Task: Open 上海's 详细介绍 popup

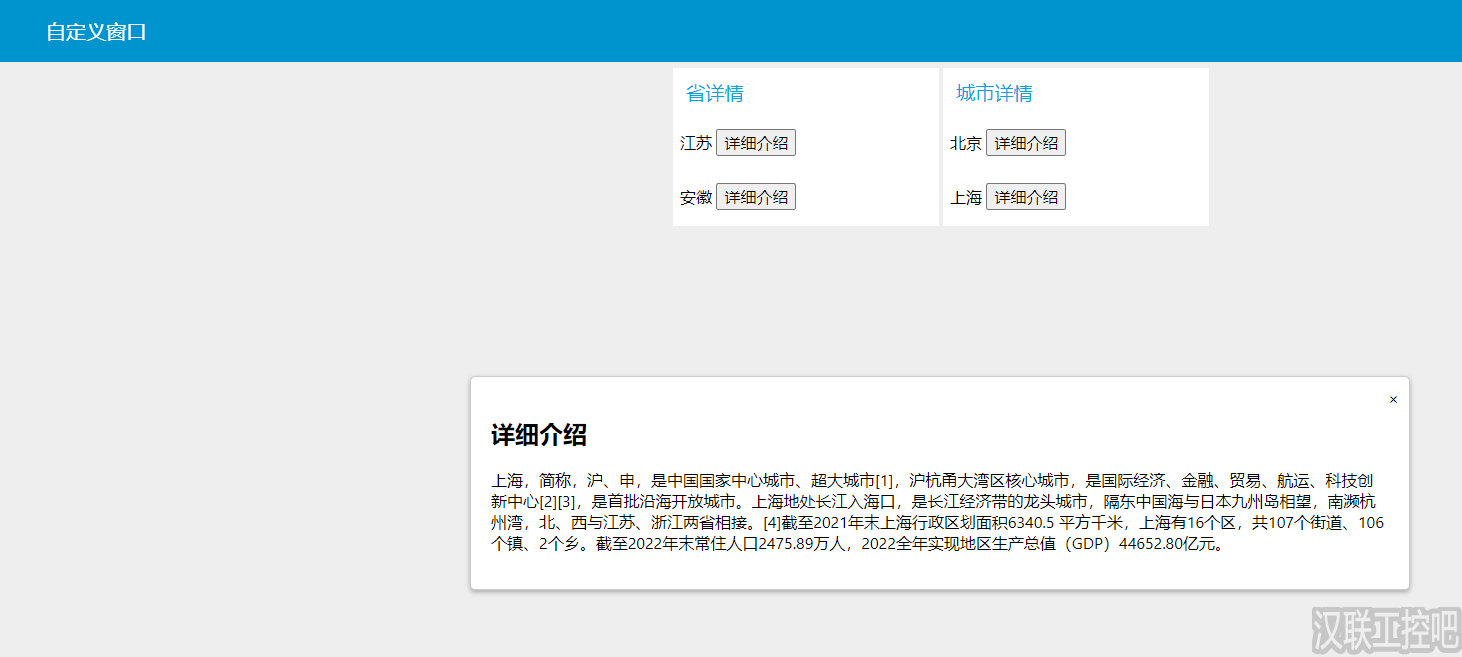Action: pyautogui.click(x=1026, y=196)
